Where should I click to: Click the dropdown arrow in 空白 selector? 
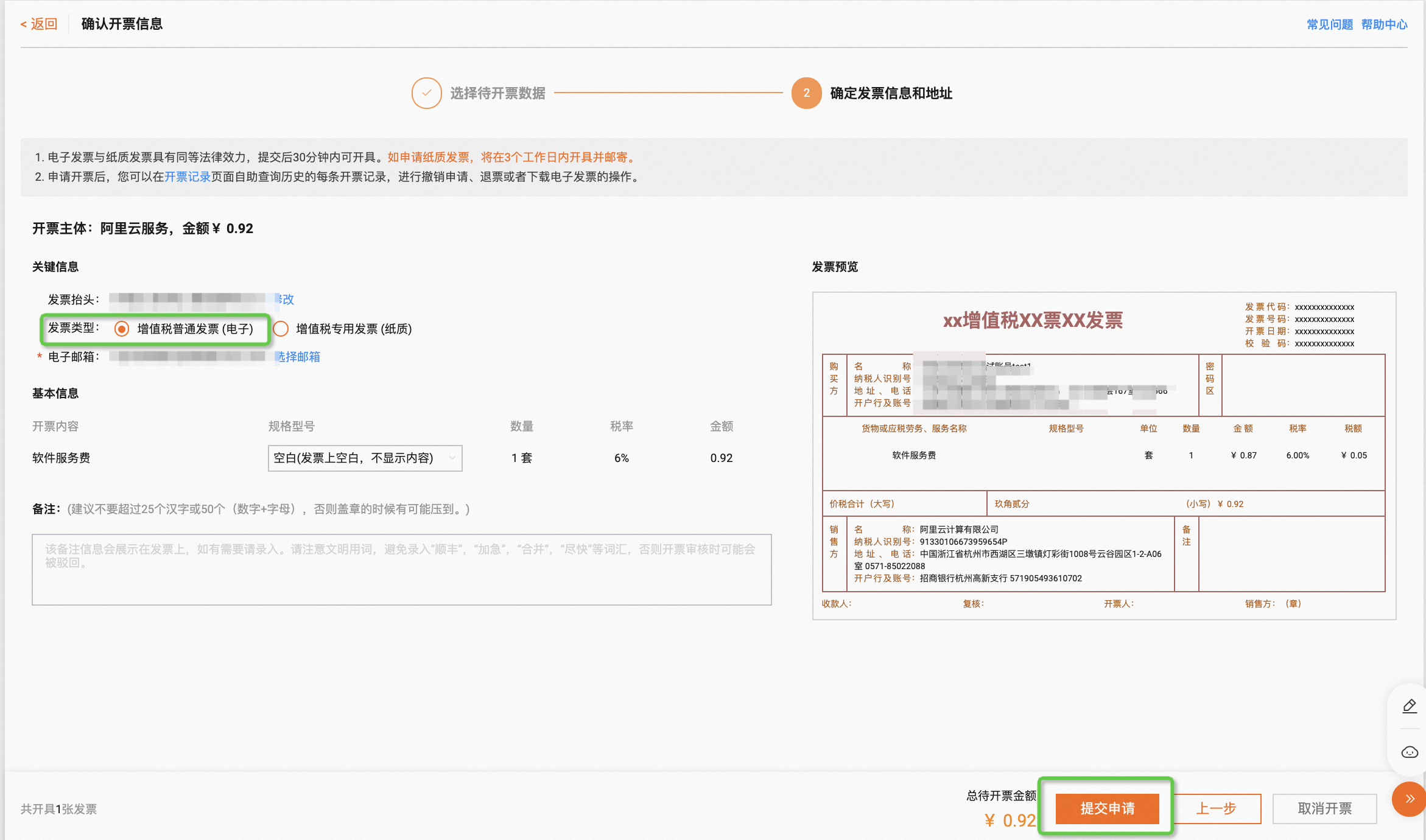tap(452, 458)
